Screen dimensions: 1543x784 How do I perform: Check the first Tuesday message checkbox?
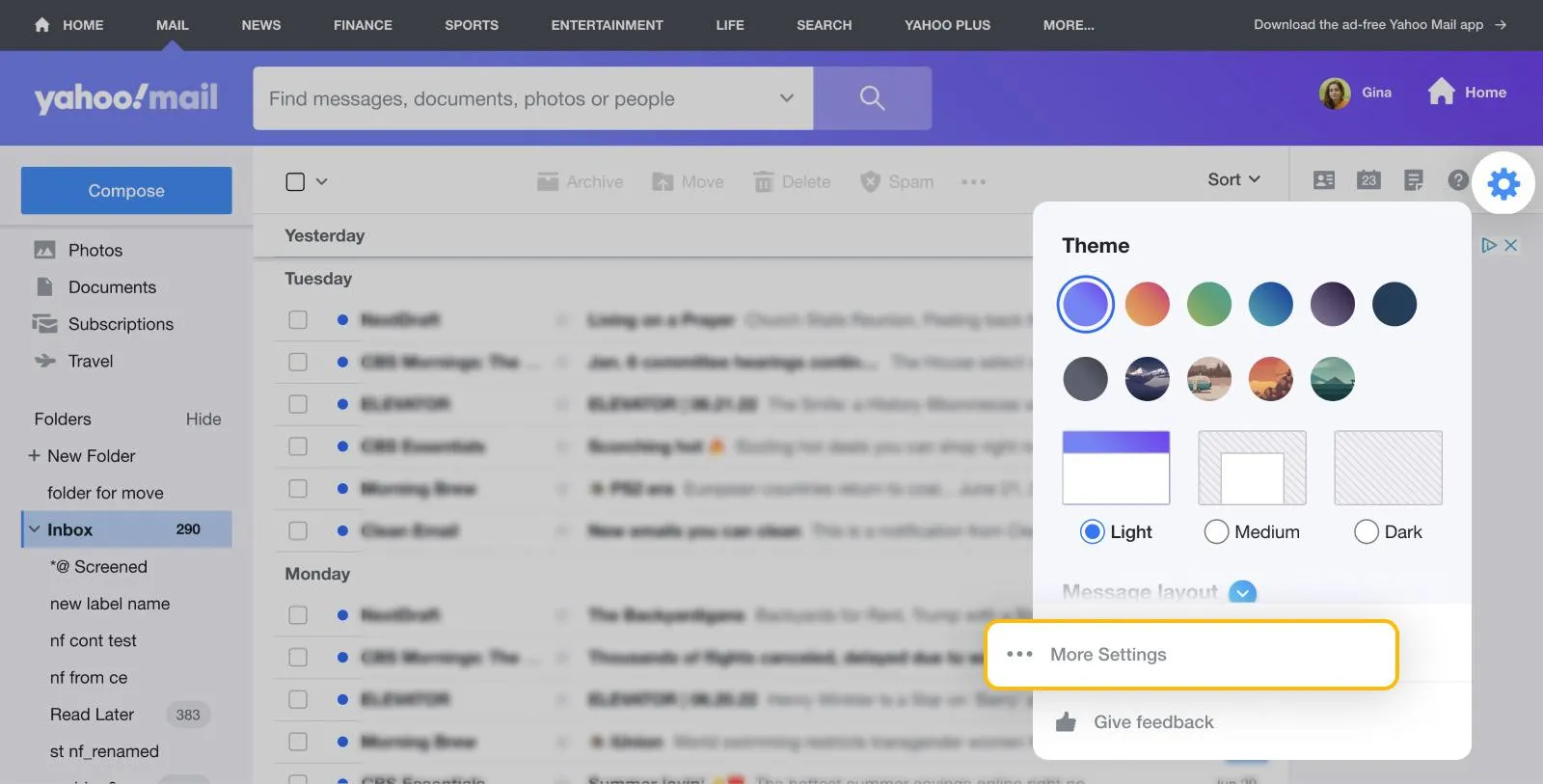[298, 319]
